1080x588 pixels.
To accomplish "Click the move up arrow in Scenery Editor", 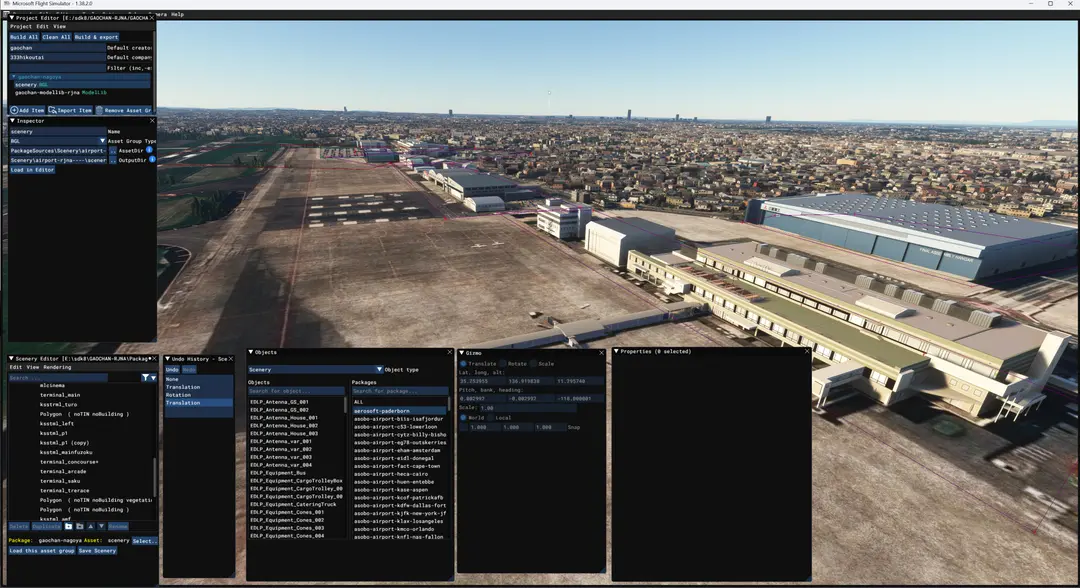I will point(90,526).
